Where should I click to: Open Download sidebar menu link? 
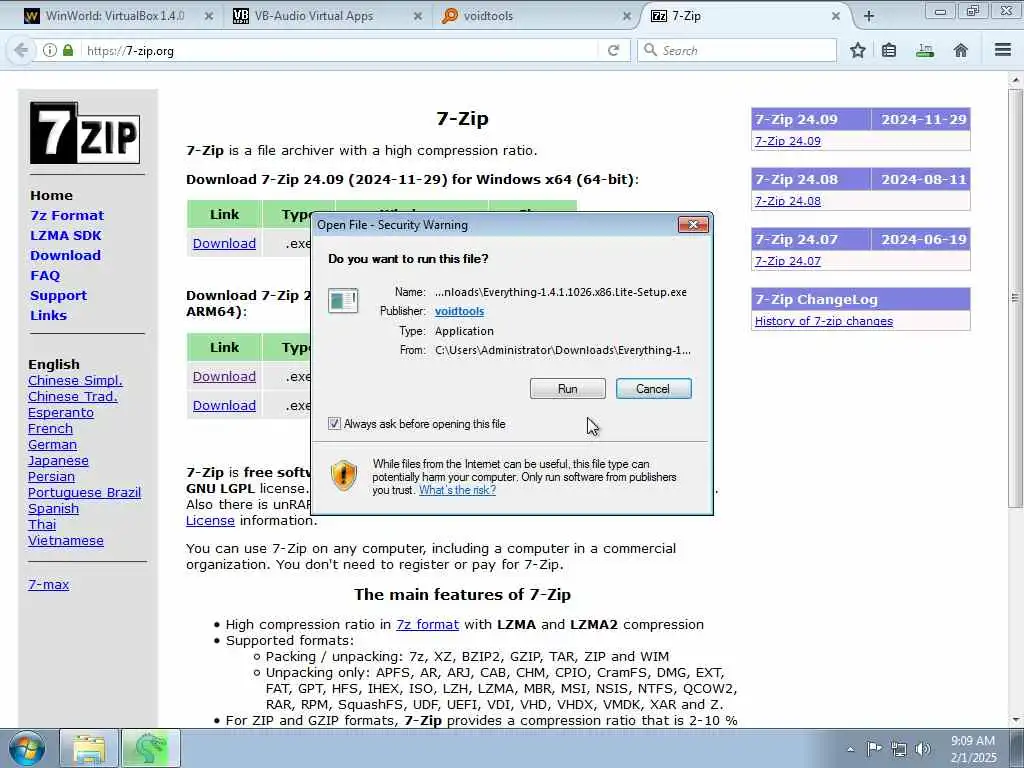point(65,255)
